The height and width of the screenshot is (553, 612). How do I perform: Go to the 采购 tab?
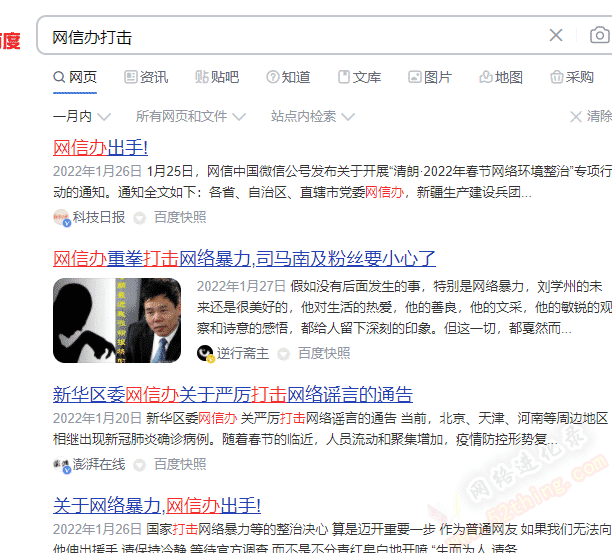(572, 77)
